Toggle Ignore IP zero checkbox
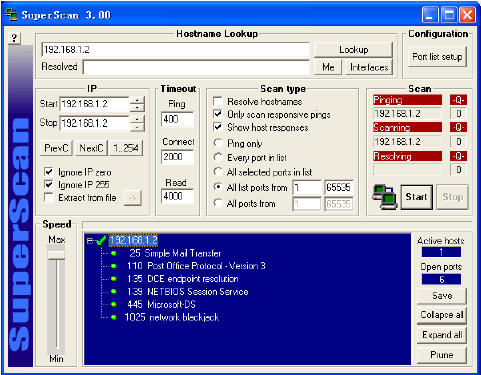Screen dimensions: 481x375 (x=49, y=172)
